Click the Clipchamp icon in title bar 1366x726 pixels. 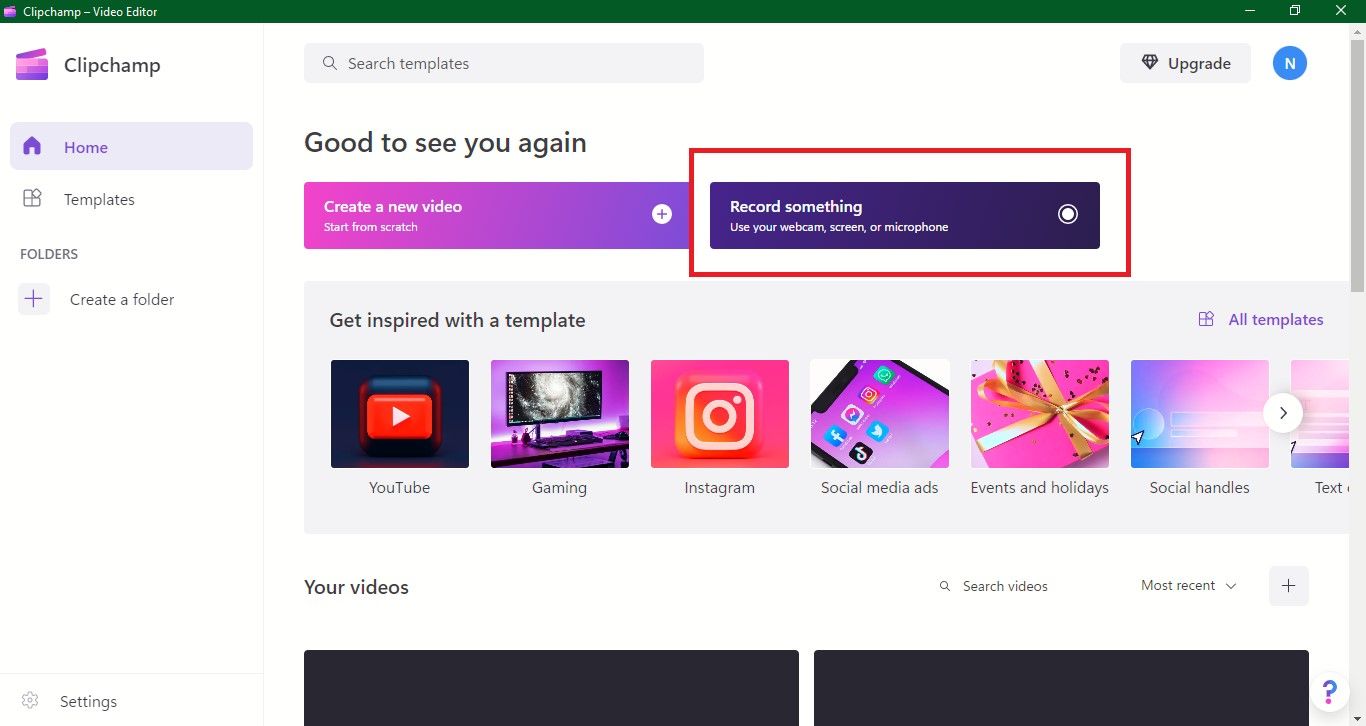tap(11, 11)
